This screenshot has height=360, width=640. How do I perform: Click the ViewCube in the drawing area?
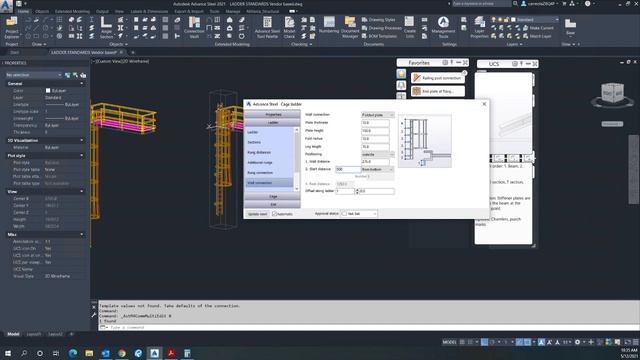(613, 93)
